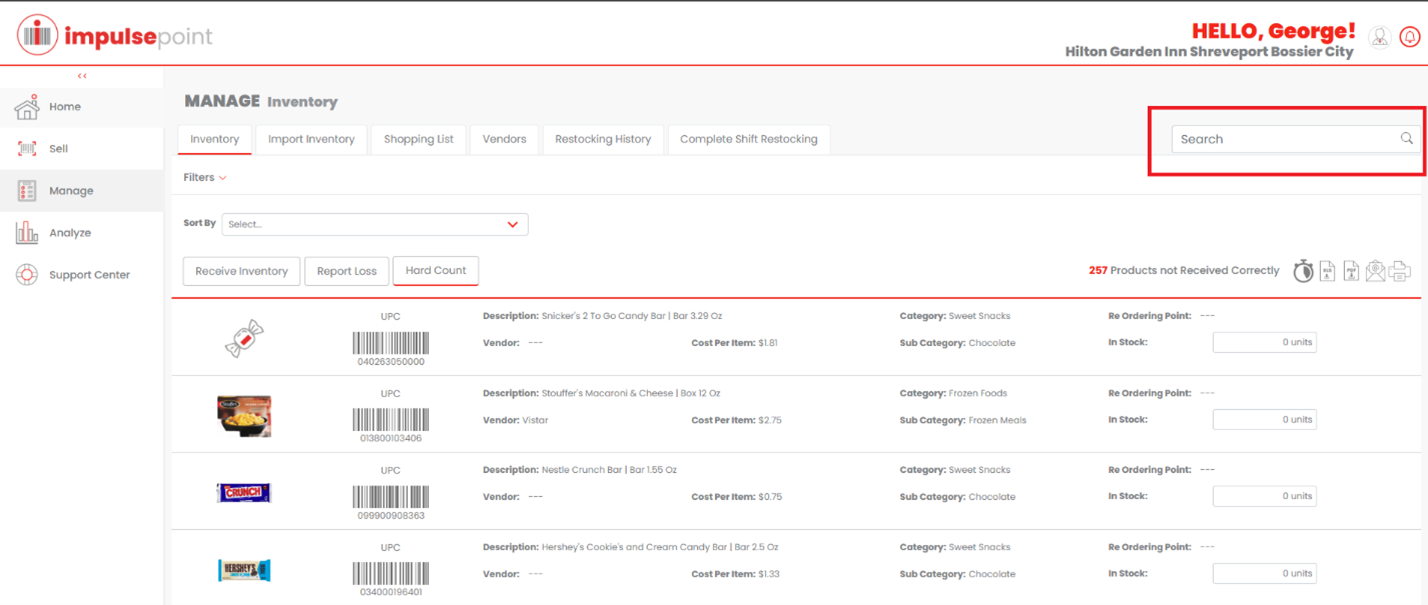Open the Home page from sidebar
This screenshot has height=605, width=1428.
coord(64,106)
